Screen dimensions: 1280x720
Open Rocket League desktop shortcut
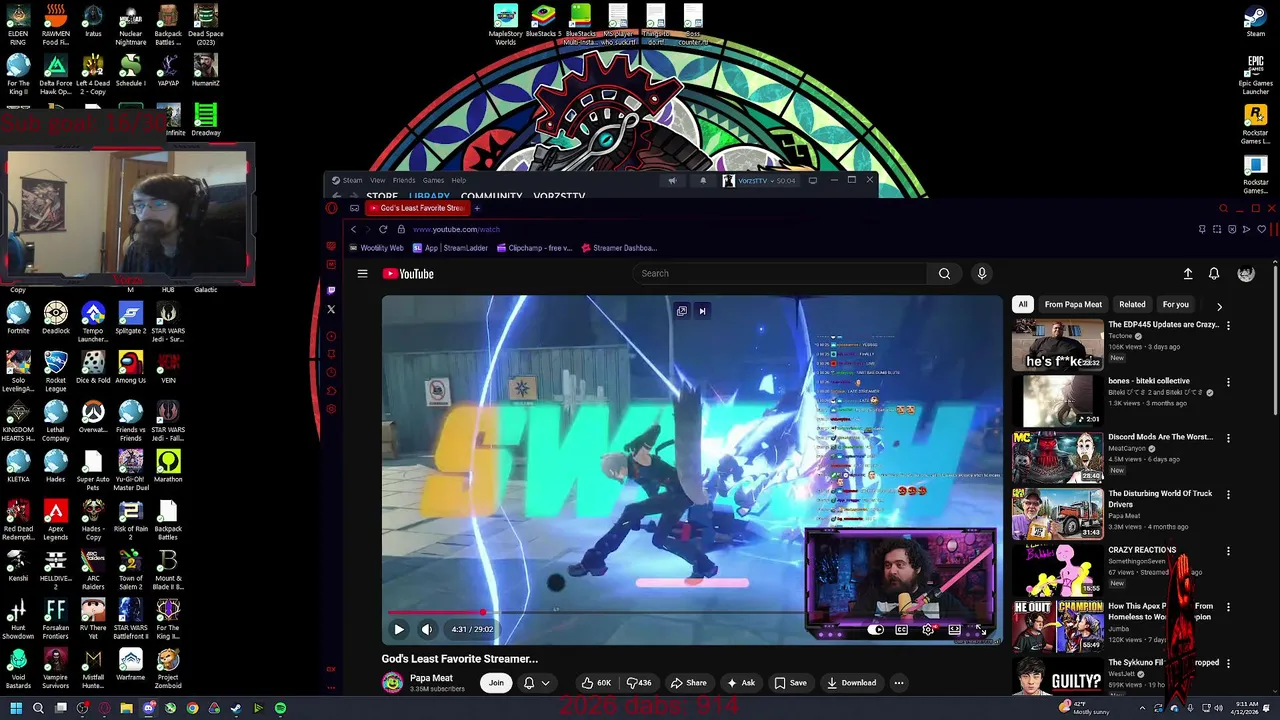56,367
